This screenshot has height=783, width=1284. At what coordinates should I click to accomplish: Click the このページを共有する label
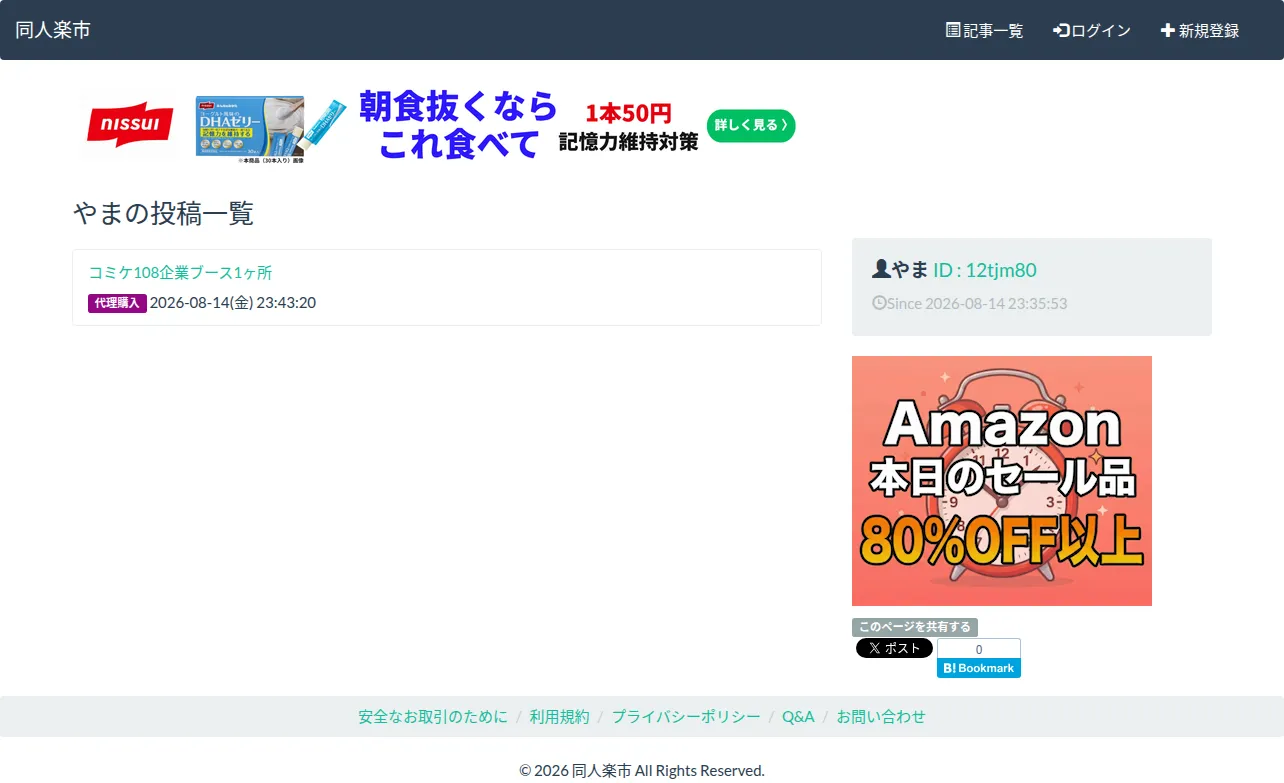[x=915, y=627]
